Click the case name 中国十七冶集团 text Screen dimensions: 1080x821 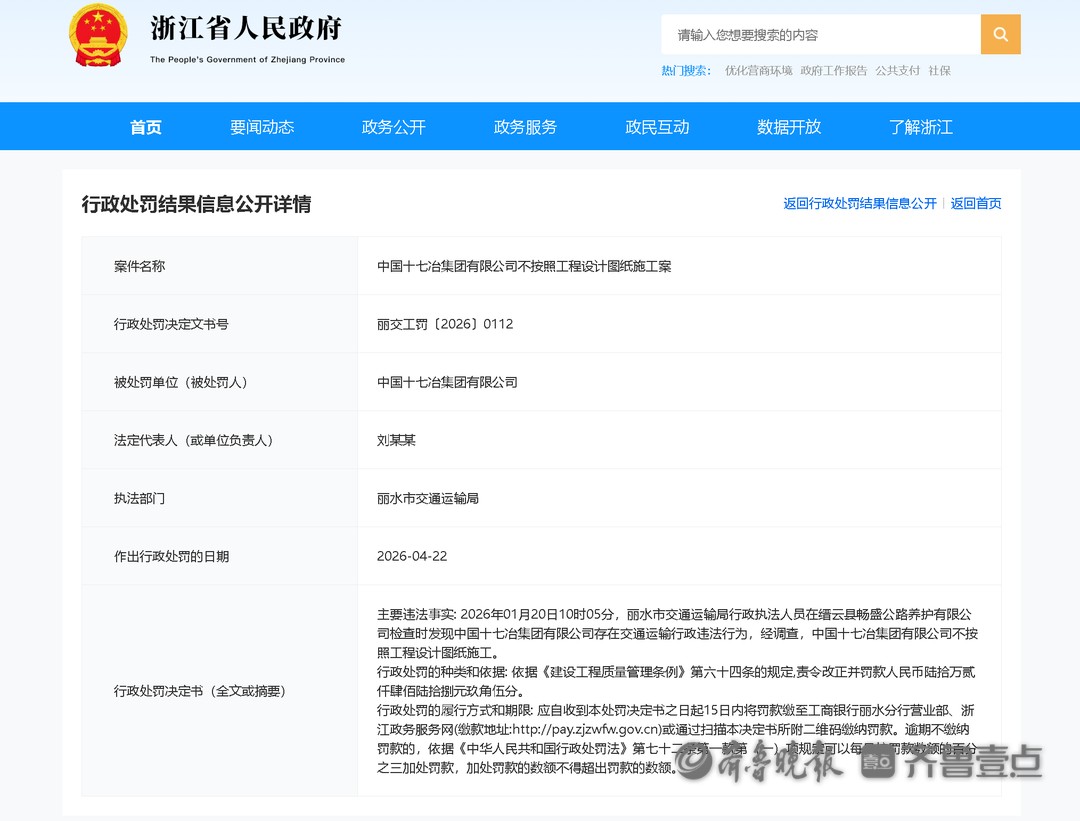pos(524,267)
